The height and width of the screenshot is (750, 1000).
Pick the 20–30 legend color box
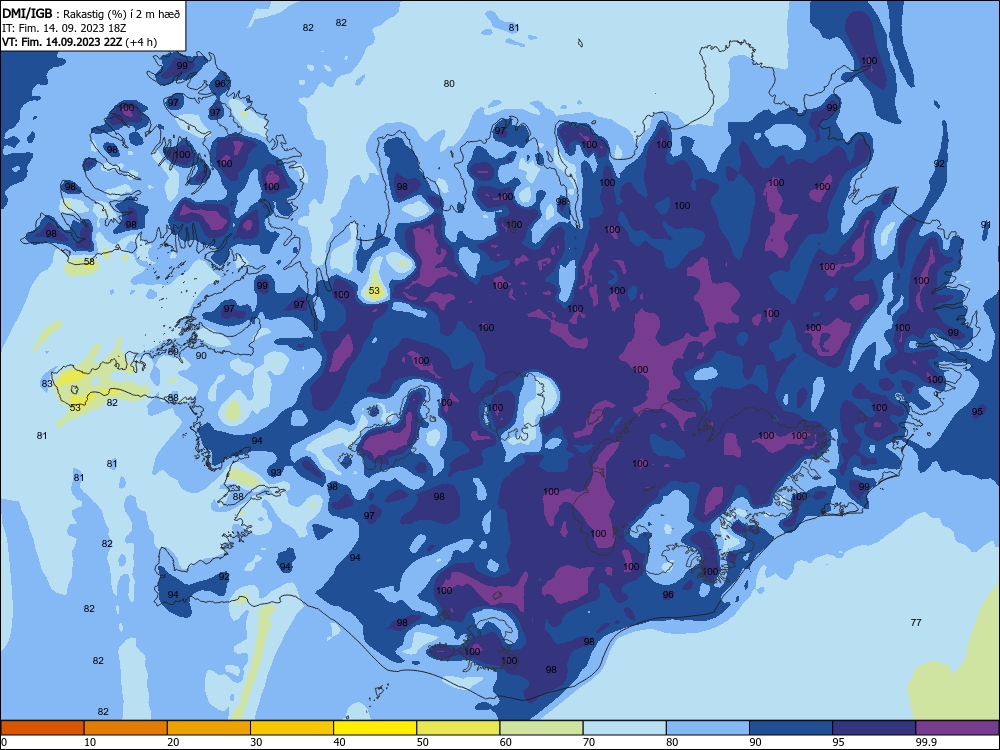click(x=209, y=728)
